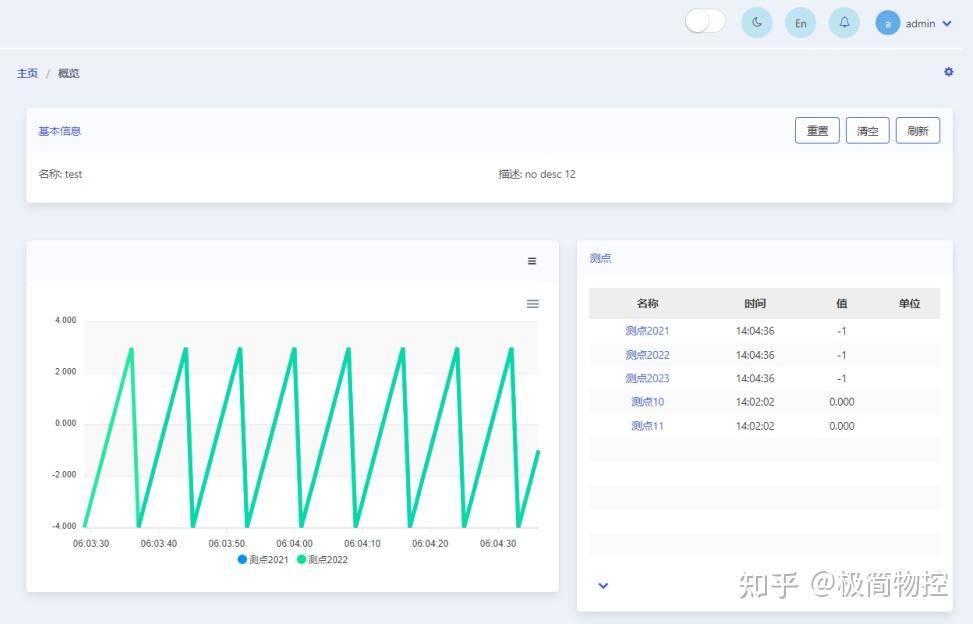Expand the 测点 panel chevron at bottom
The width and height of the screenshot is (973, 624).
pyautogui.click(x=603, y=586)
